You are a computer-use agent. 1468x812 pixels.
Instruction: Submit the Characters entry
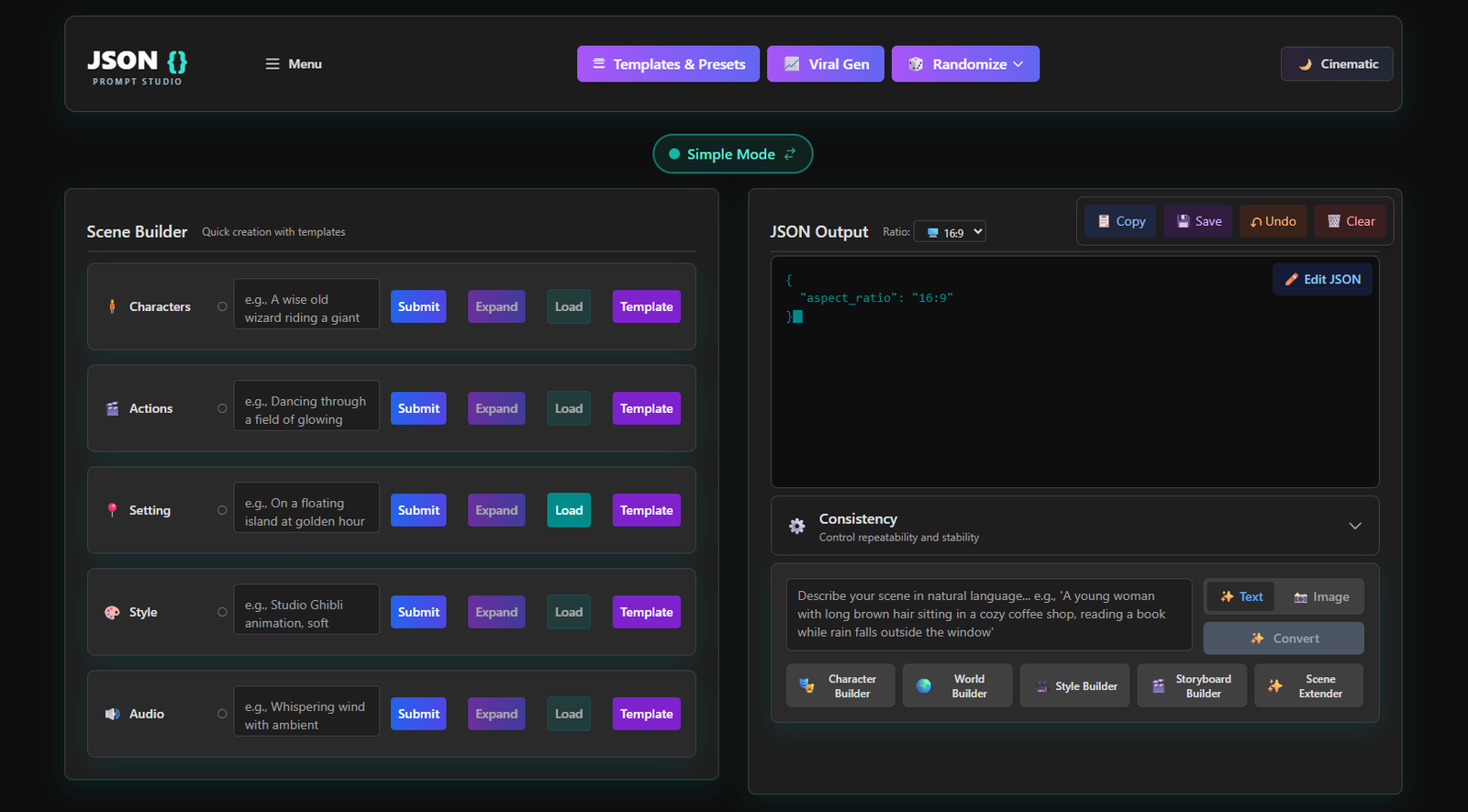pos(418,306)
